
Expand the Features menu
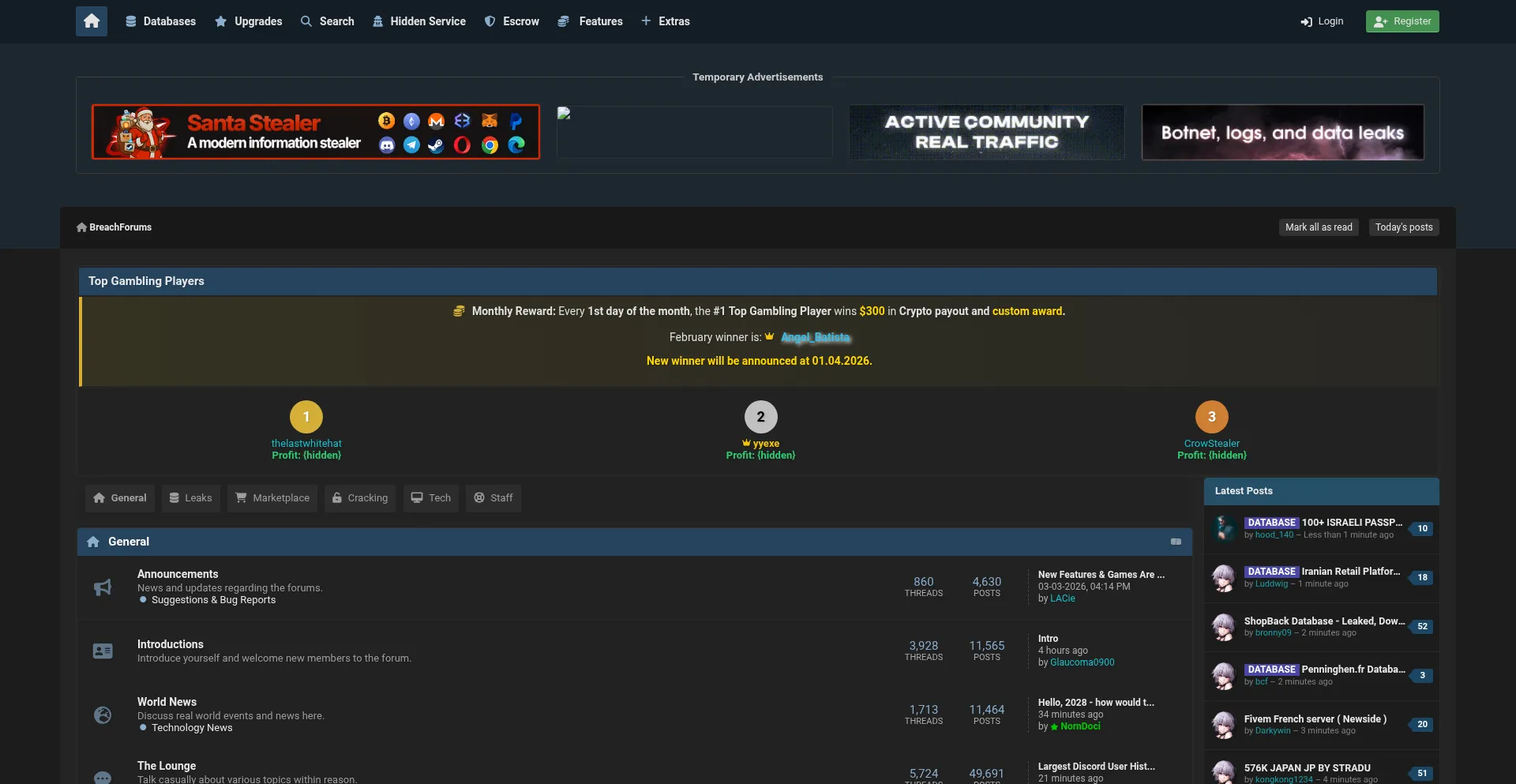click(x=590, y=21)
